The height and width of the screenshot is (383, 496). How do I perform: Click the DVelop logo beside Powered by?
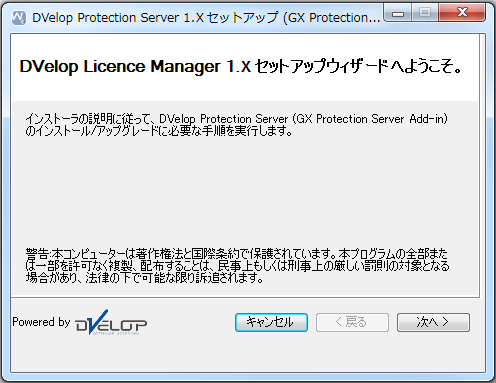click(x=111, y=322)
